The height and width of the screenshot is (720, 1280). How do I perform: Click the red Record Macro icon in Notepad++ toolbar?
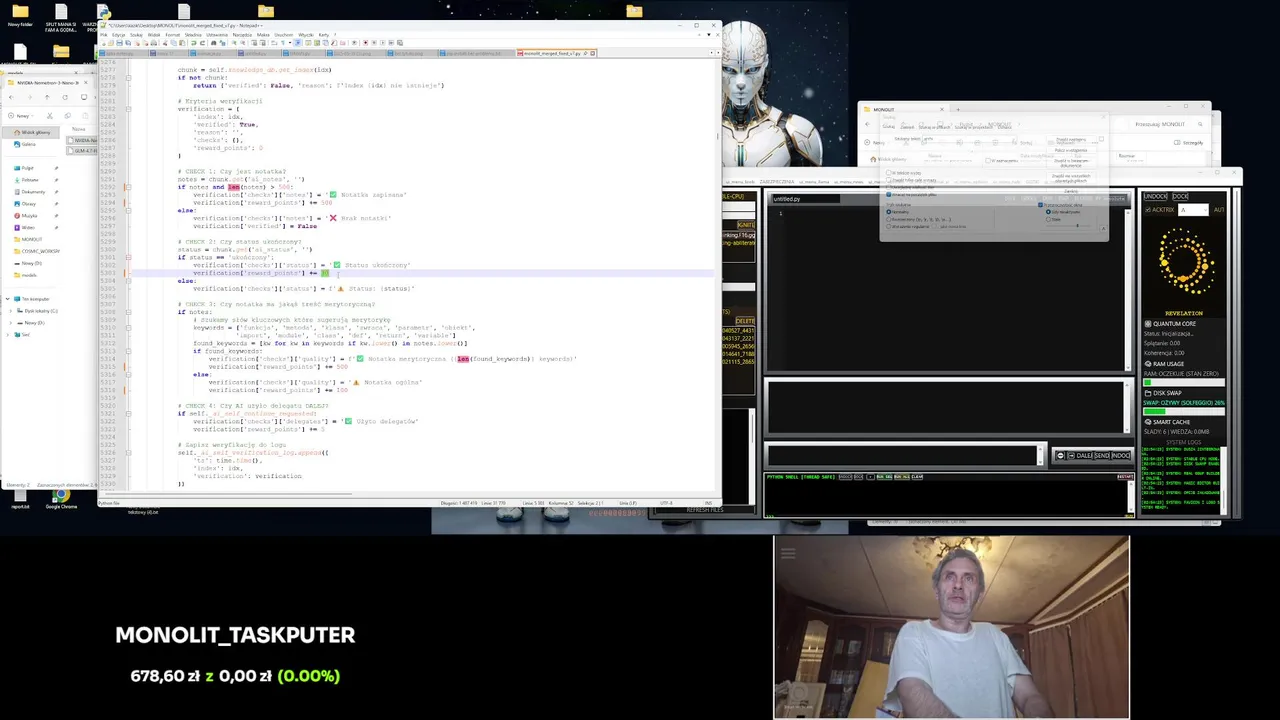(x=365, y=43)
